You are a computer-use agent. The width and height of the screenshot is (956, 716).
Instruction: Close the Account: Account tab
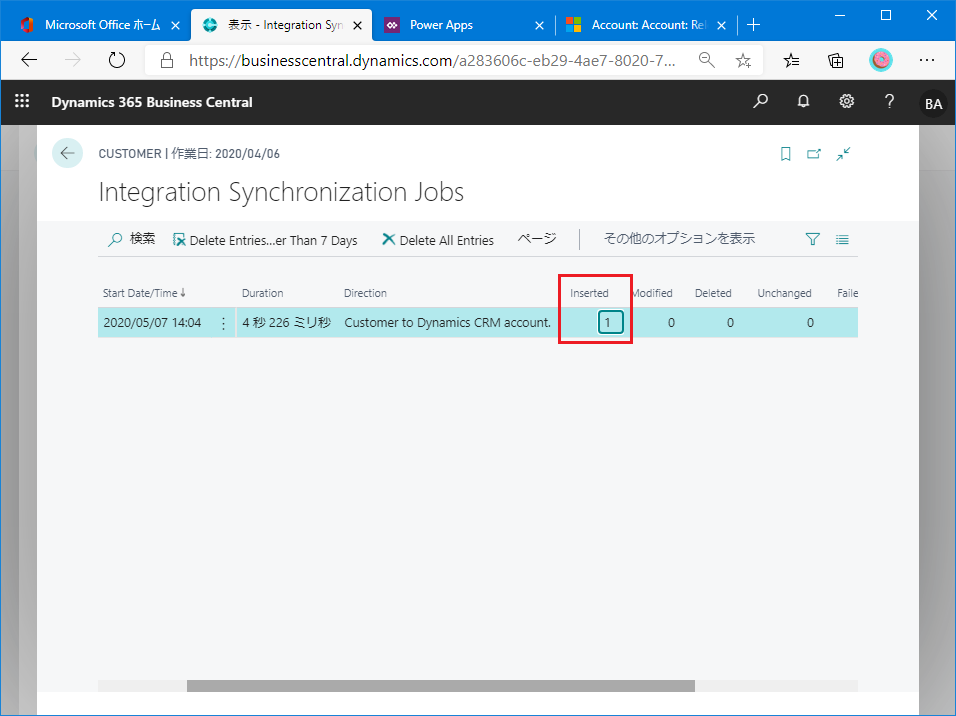[721, 25]
